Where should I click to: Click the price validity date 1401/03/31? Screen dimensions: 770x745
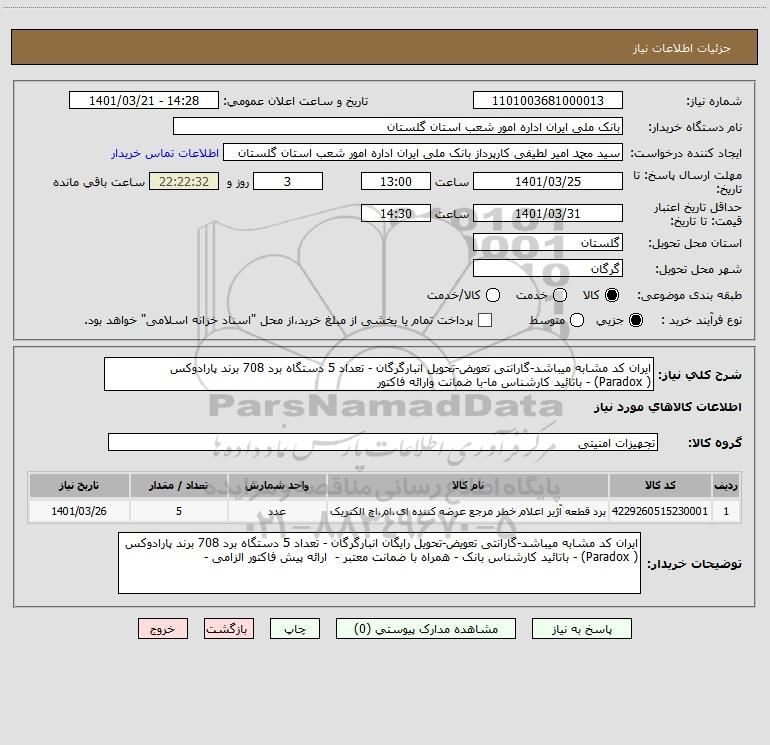[548, 213]
